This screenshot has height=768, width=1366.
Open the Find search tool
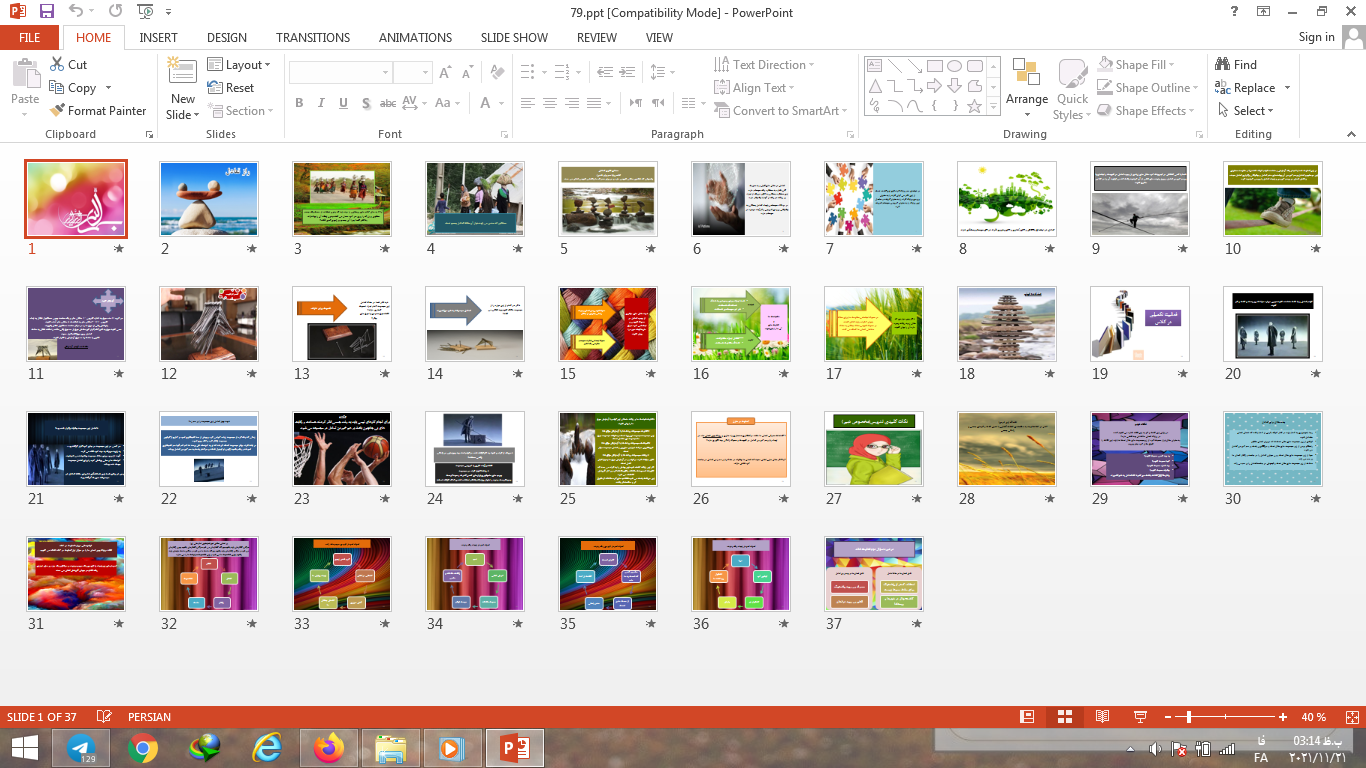tap(1236, 65)
